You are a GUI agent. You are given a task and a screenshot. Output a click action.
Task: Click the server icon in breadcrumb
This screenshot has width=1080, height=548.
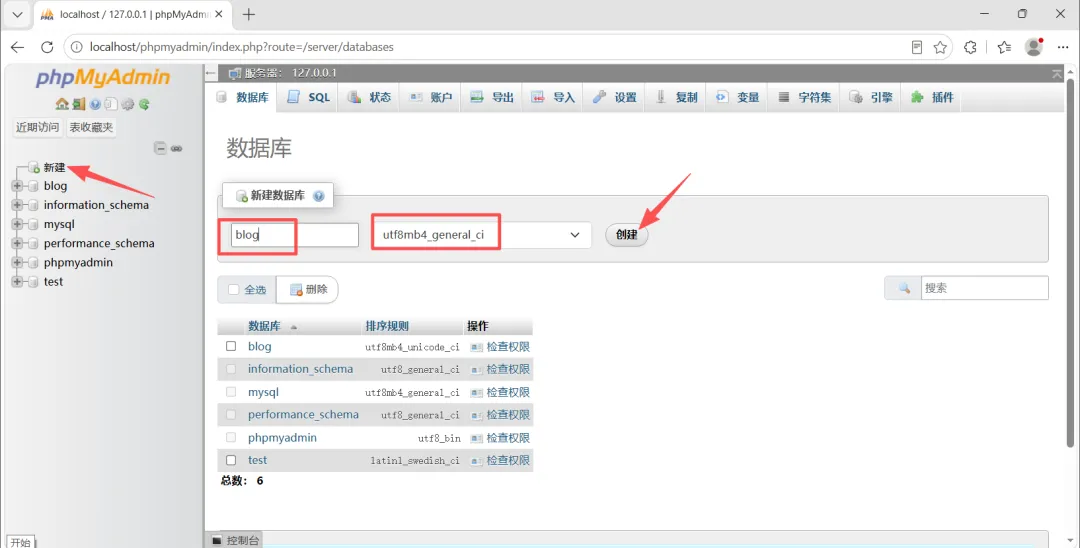point(235,73)
